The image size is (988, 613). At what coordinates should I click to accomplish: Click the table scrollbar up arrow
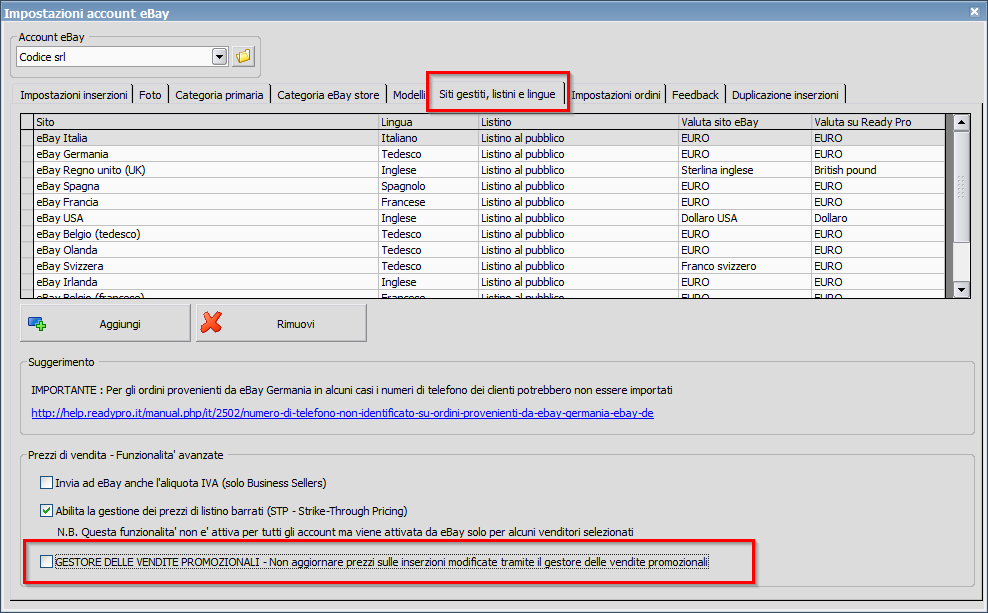click(x=961, y=122)
